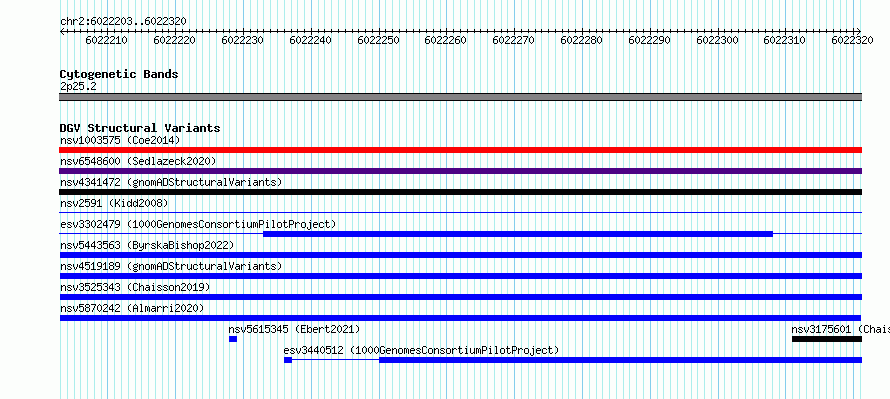Open nsv4341472 gnomAD variant label
Viewport: 890px width, 399px height.
171,182
